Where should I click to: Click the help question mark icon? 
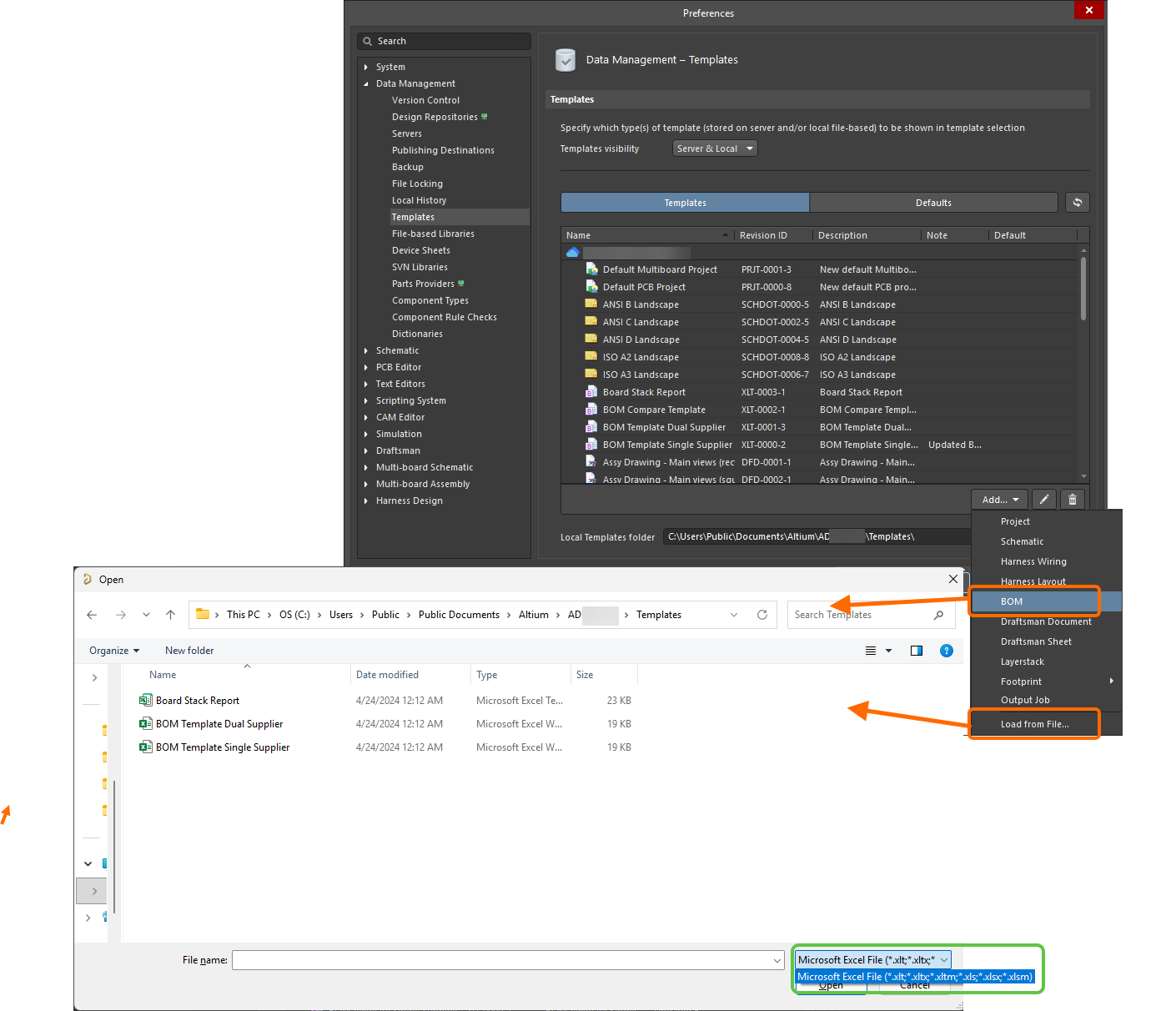point(946,651)
